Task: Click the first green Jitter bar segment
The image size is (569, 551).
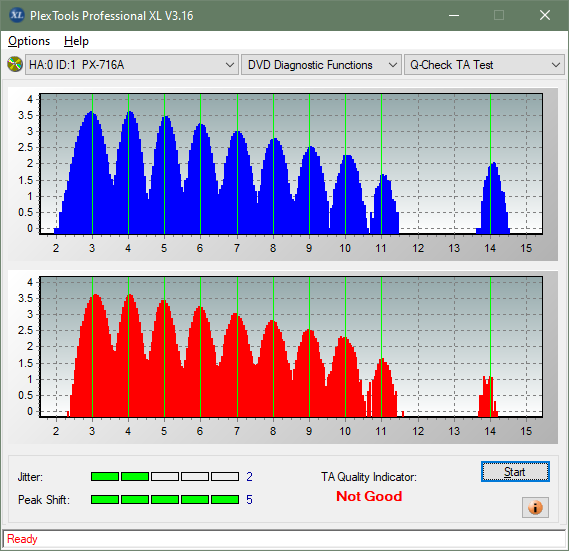Action: click(x=105, y=477)
